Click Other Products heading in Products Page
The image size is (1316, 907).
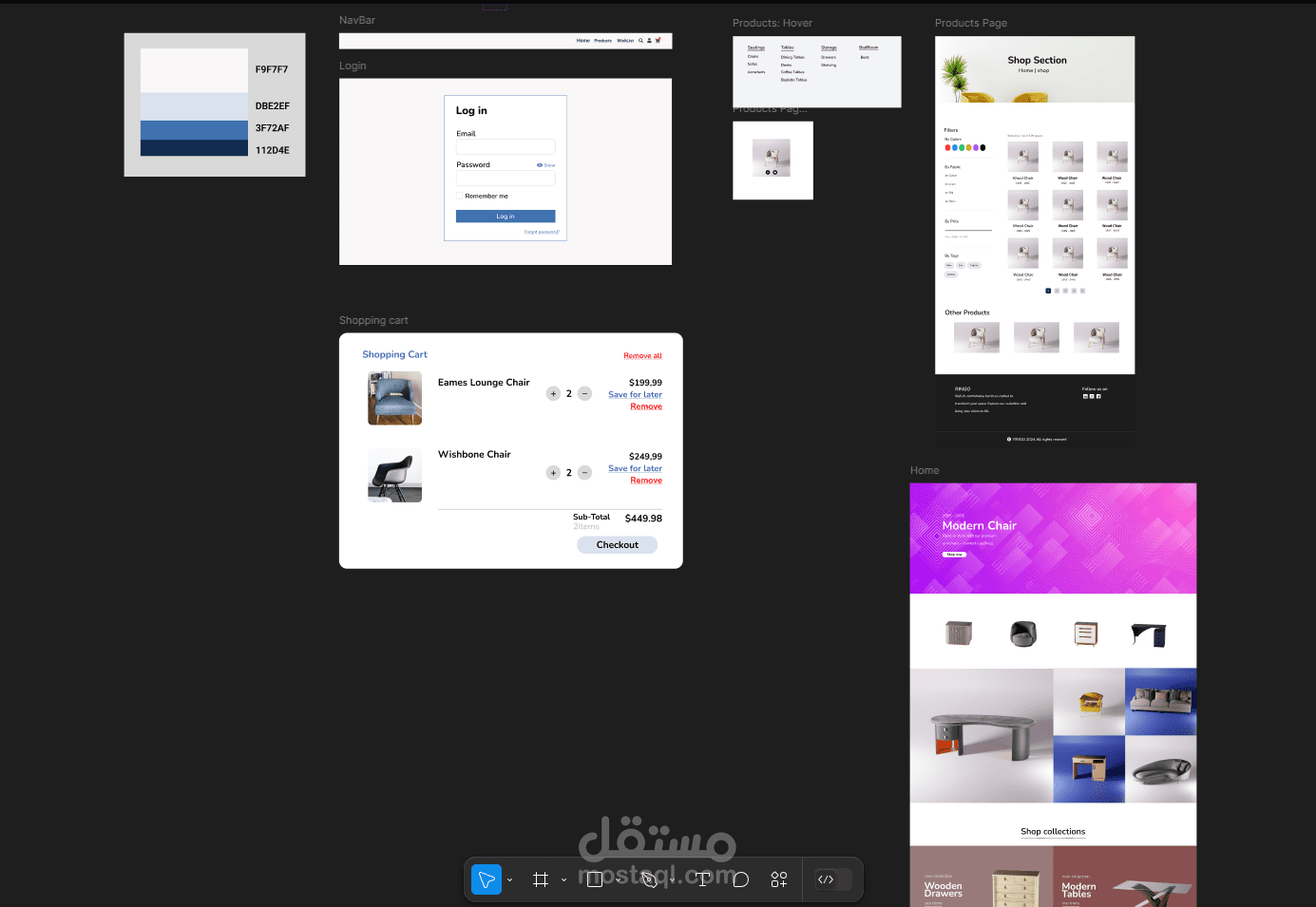(967, 312)
